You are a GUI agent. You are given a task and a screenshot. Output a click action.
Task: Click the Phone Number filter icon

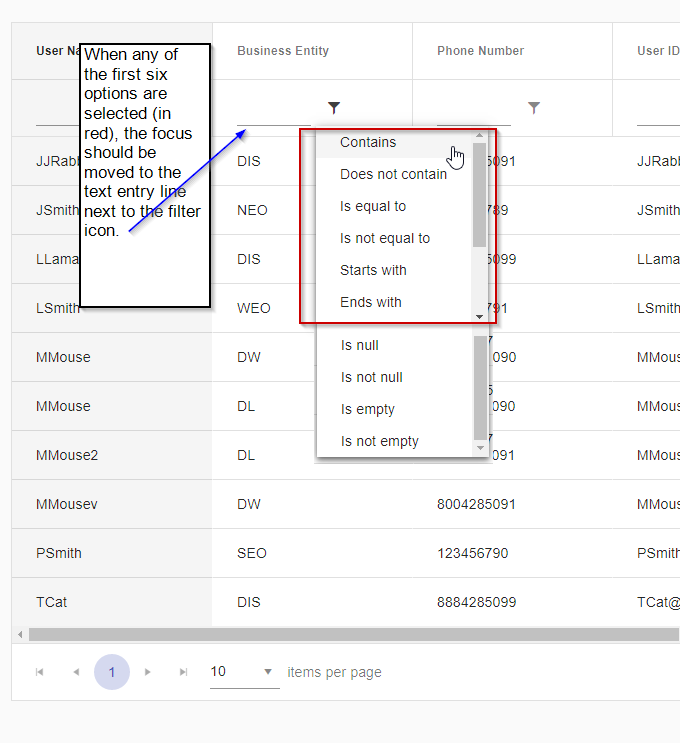(534, 108)
